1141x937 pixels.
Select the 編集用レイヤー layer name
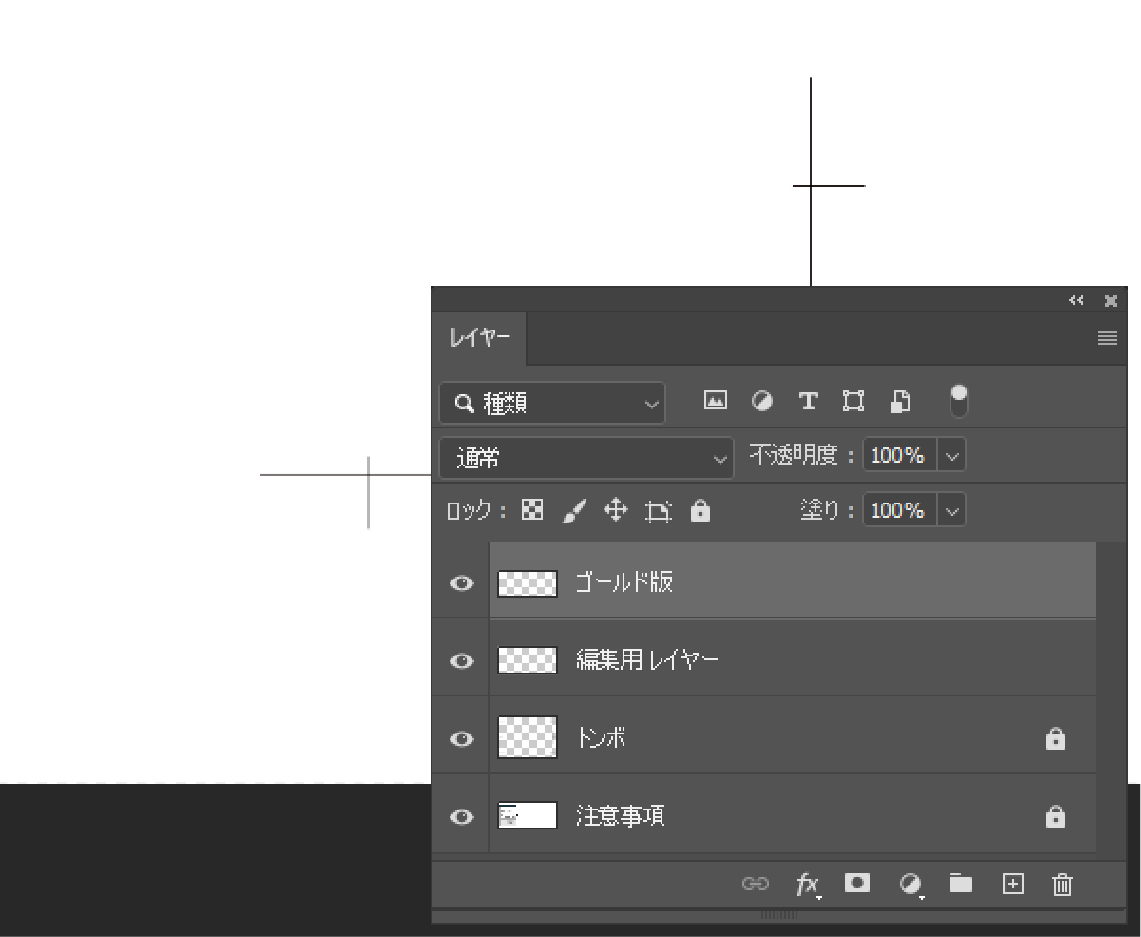(647, 660)
